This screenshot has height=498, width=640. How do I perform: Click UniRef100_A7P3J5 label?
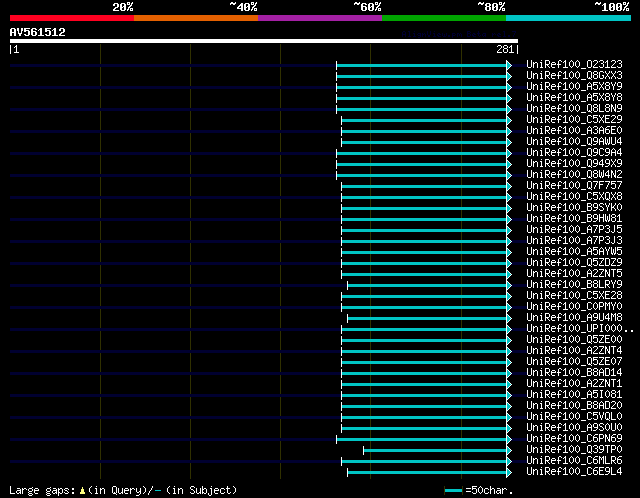[574, 230]
